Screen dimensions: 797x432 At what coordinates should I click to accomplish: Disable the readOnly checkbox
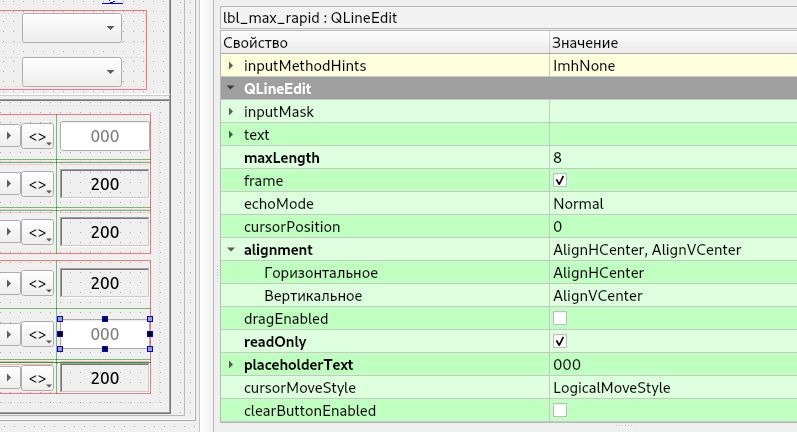pos(560,341)
